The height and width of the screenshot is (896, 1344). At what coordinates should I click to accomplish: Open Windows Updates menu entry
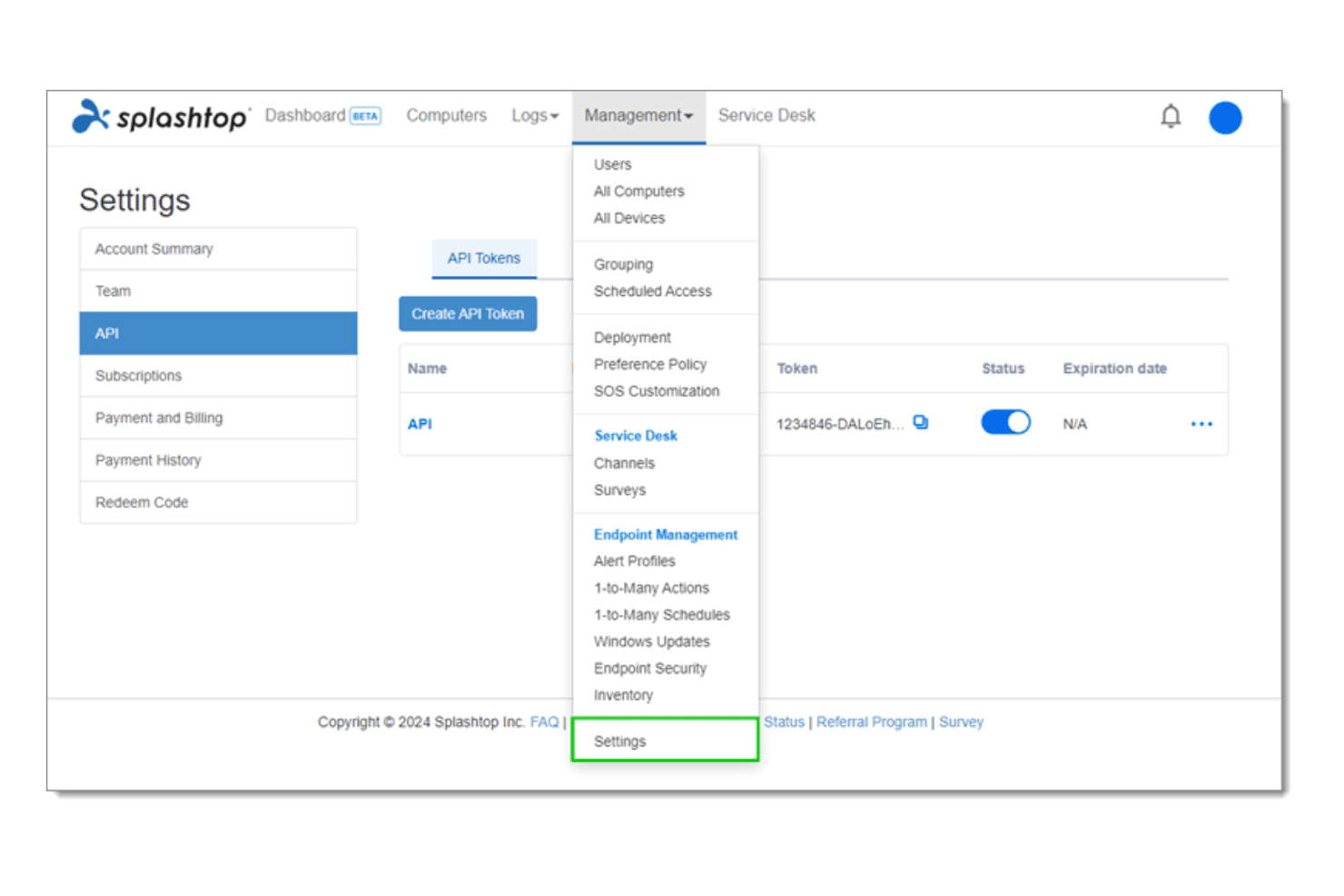pos(652,642)
